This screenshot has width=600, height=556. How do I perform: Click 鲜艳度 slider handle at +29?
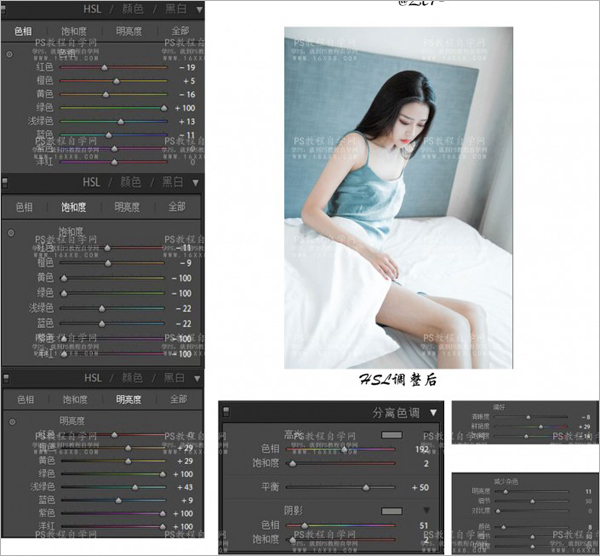tap(541, 426)
